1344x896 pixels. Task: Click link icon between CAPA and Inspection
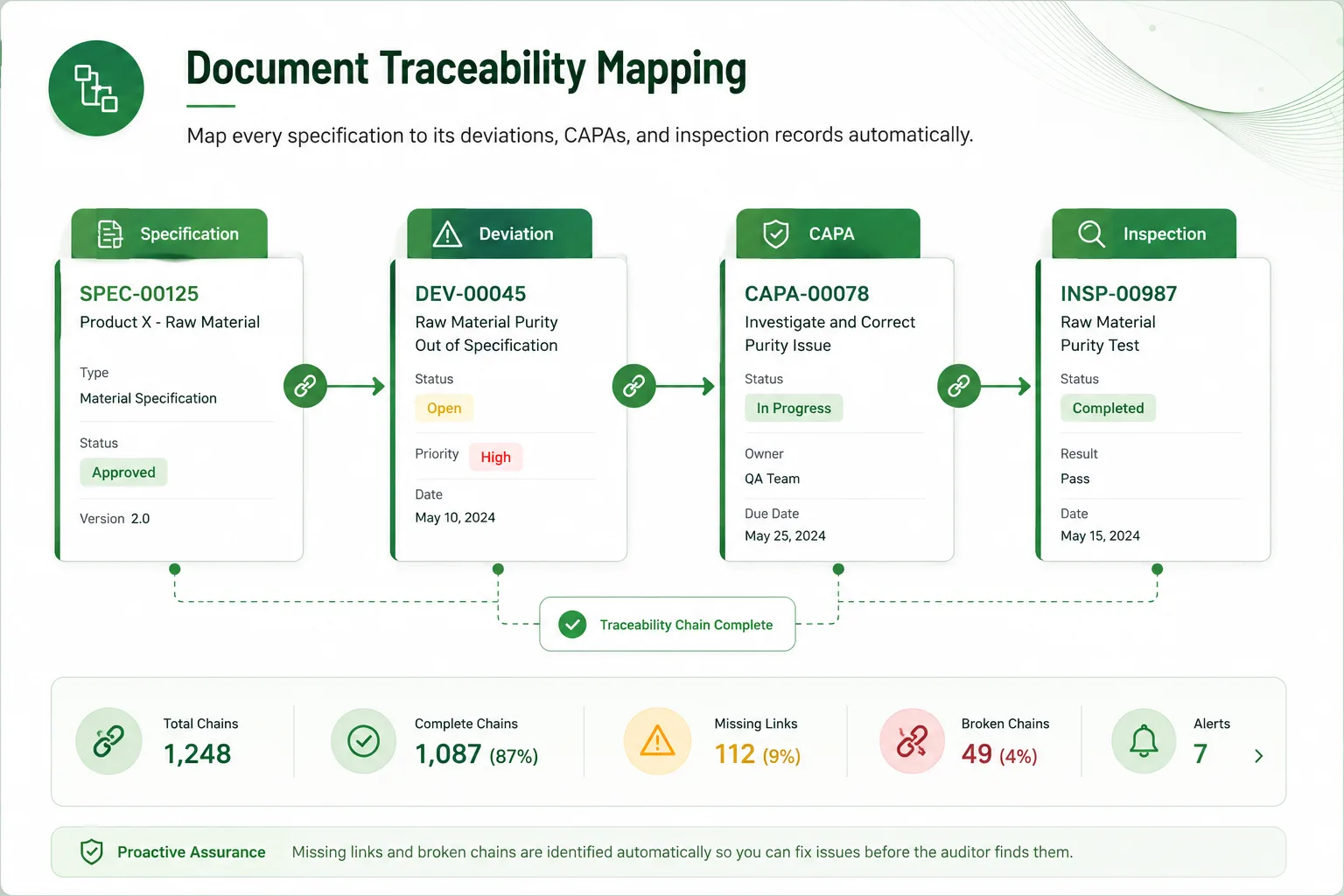(959, 386)
